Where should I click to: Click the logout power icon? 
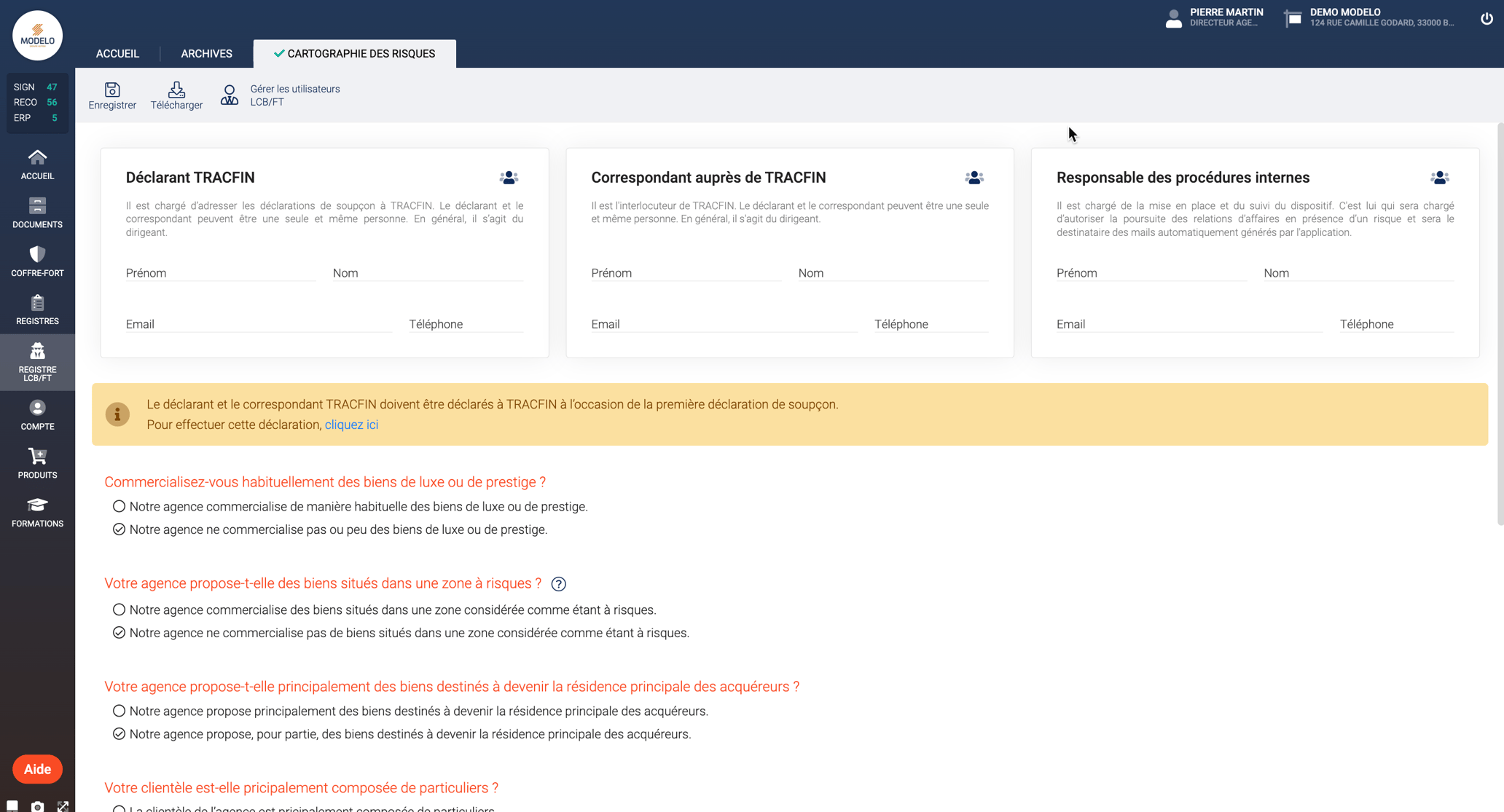[x=1487, y=18]
